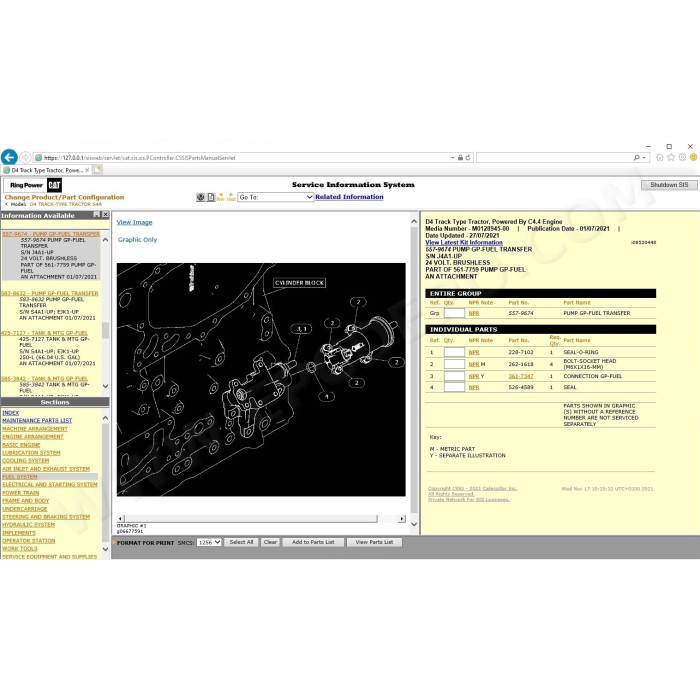Close the Information Available panel
The image size is (700, 700).
[x=105, y=215]
